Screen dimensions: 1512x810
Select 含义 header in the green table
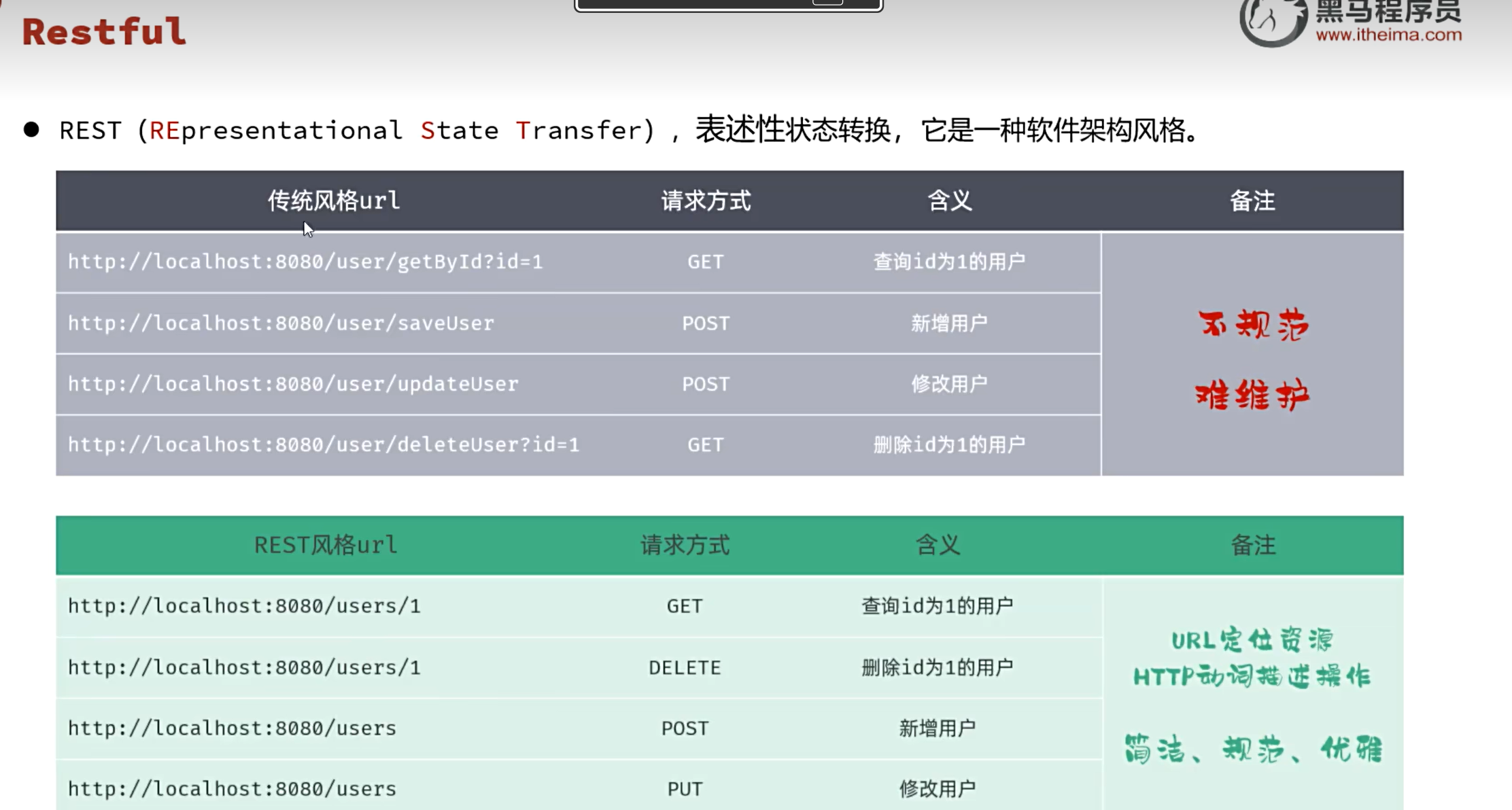[x=938, y=545]
